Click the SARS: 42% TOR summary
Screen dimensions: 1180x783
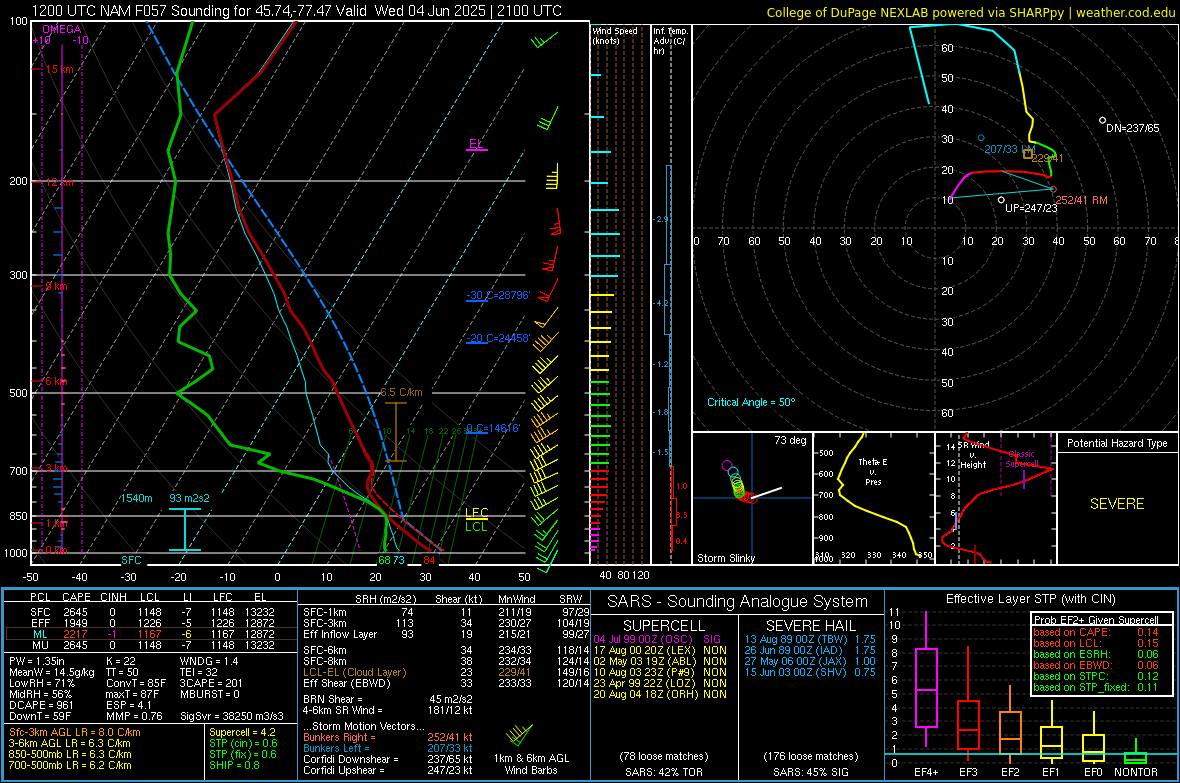664,772
